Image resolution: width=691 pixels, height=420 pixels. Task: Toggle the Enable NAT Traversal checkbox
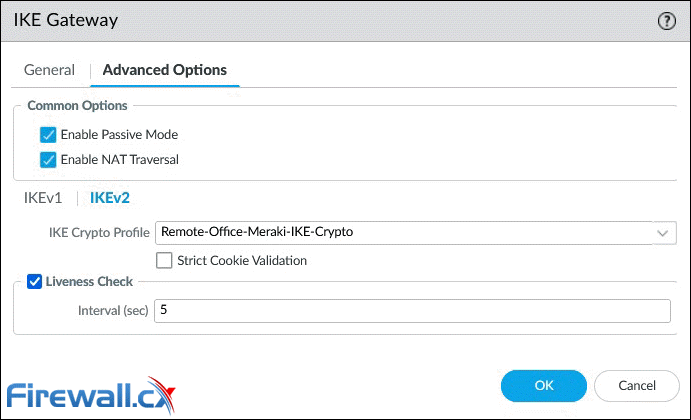(48, 160)
